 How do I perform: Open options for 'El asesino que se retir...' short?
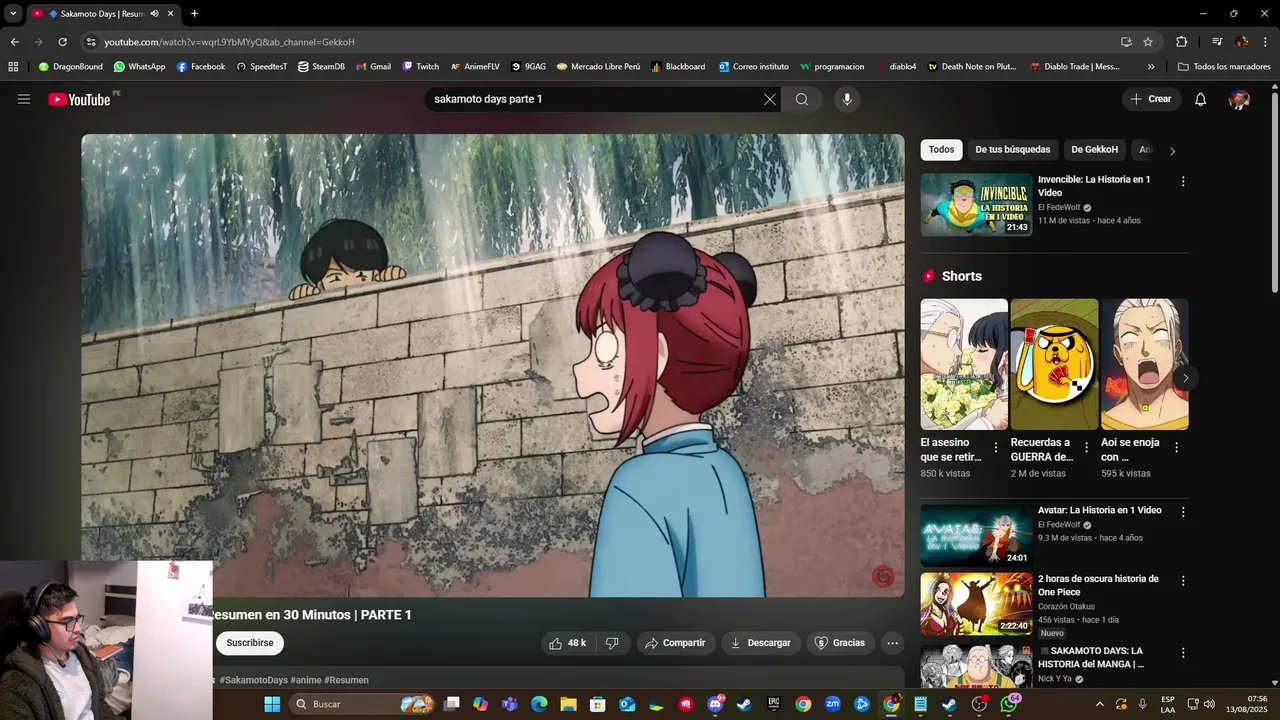click(x=995, y=448)
